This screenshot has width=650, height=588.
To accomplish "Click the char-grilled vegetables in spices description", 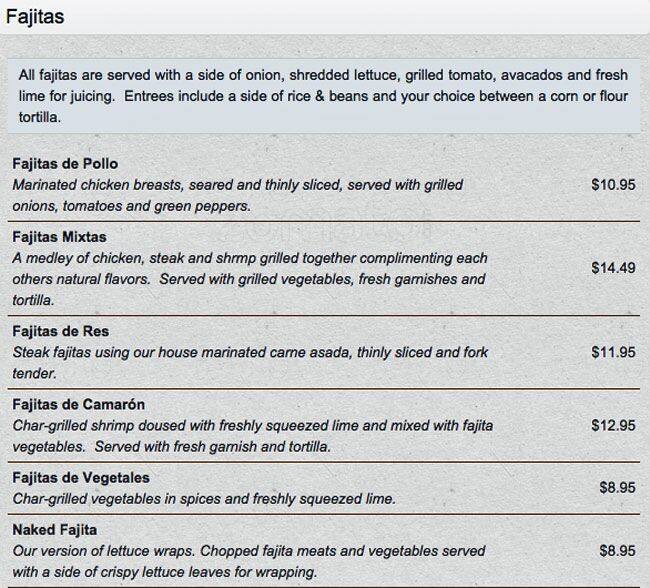I will pyautogui.click(x=204, y=498).
